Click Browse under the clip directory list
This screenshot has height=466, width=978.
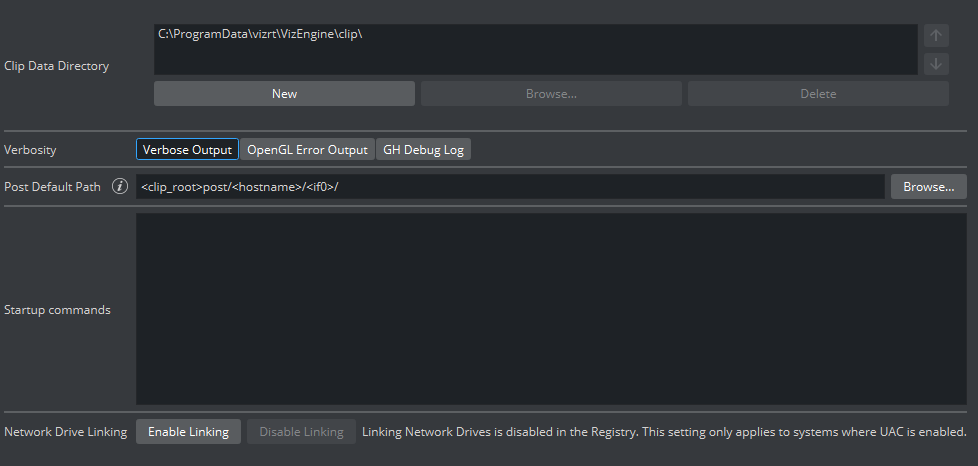coord(551,94)
